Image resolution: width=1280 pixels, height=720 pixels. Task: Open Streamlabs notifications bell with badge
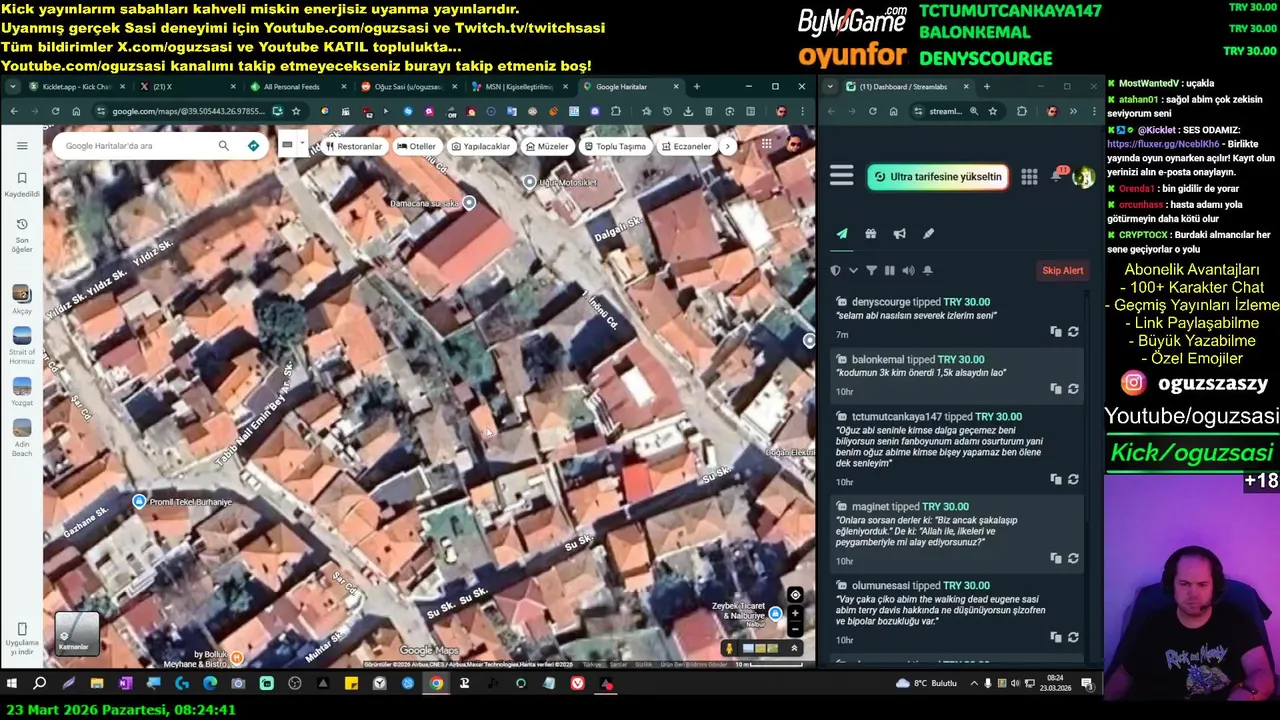(1058, 176)
